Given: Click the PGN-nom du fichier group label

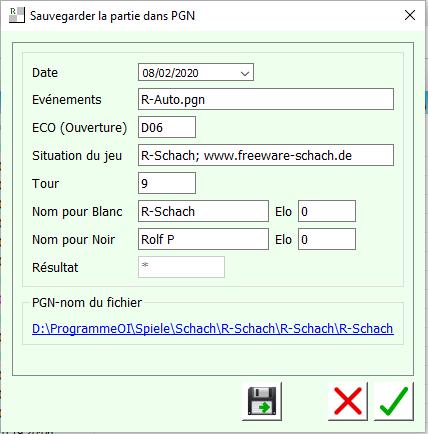Looking at the screenshot, I should pos(87,303).
